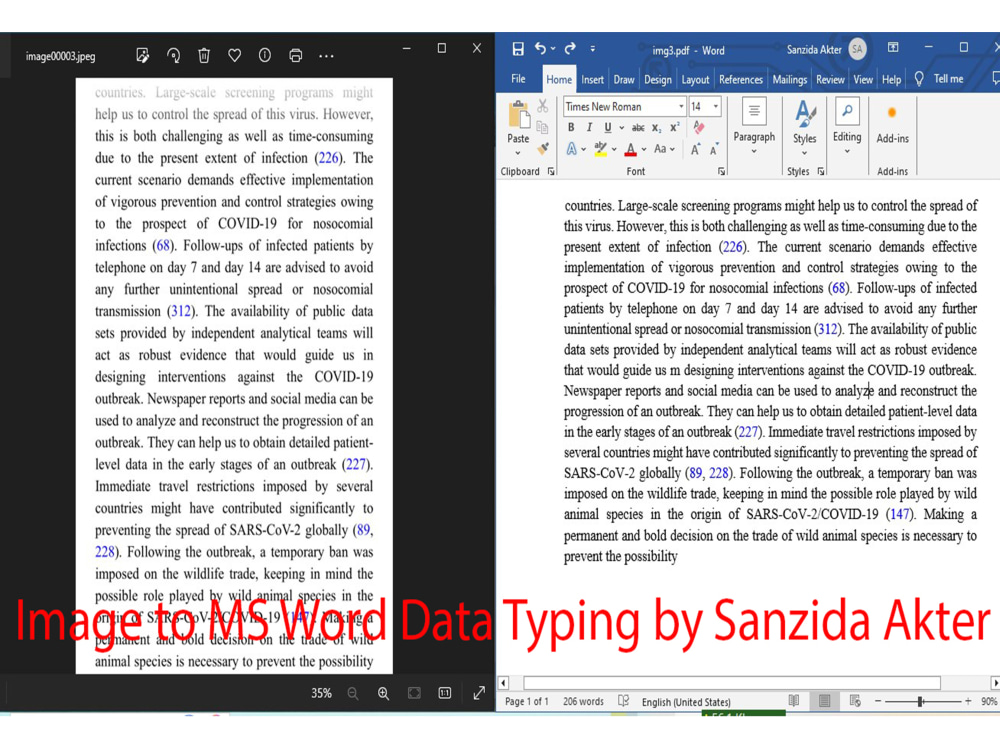Open the font color red A swatch
The height and width of the screenshot is (750, 1000).
tap(631, 149)
